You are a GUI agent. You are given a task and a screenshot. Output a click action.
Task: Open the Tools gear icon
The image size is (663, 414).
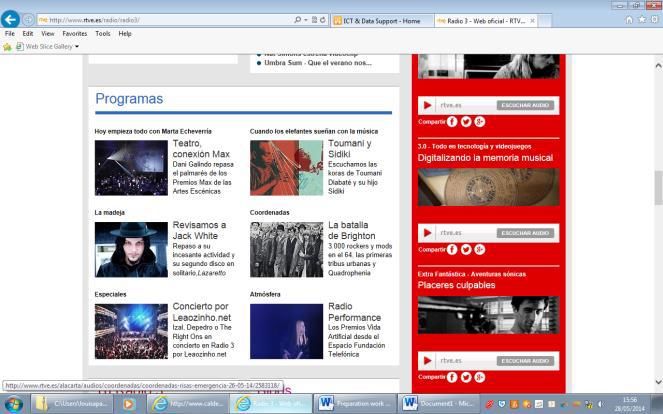coord(655,19)
